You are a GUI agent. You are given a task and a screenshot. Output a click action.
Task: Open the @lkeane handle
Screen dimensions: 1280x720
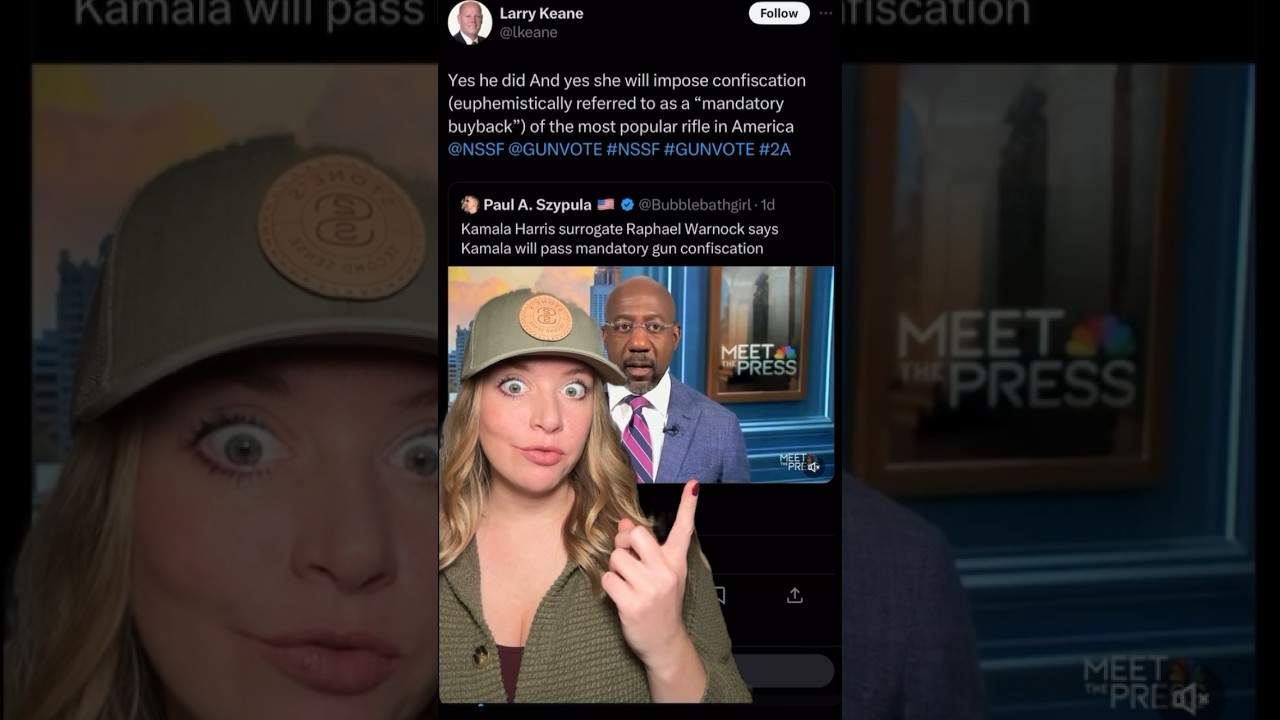point(528,32)
